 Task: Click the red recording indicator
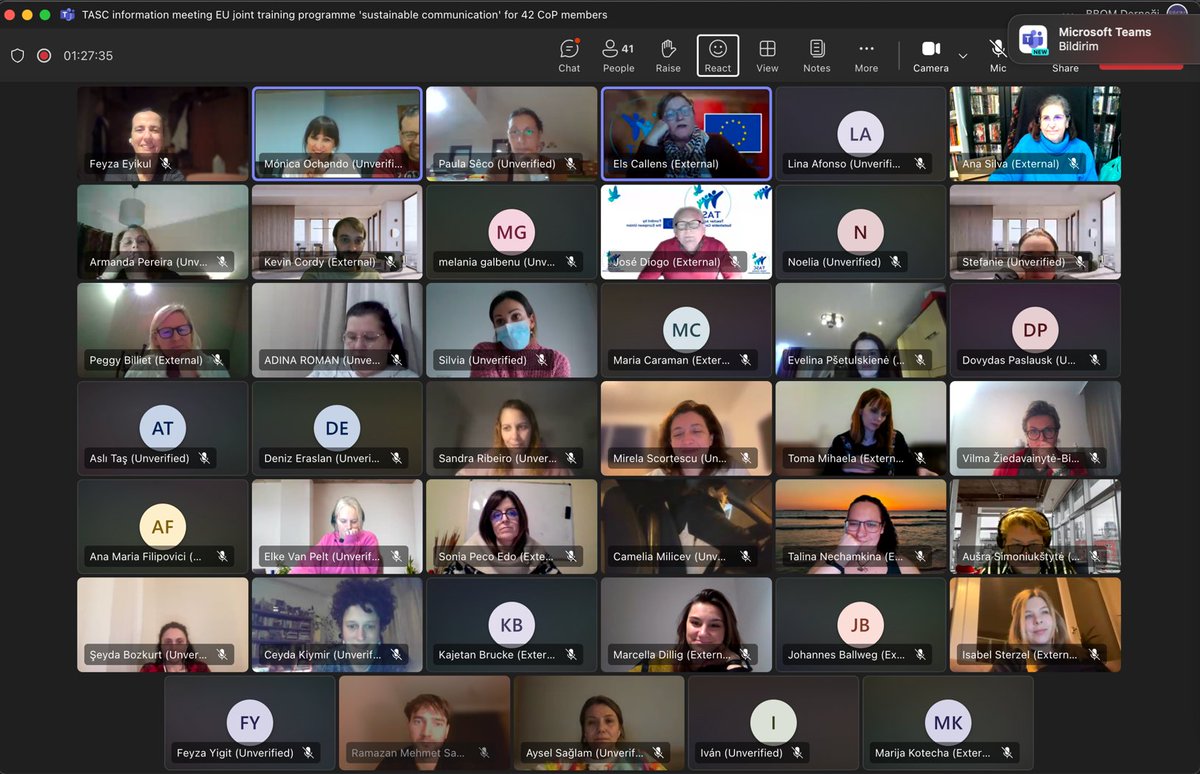[x=44, y=56]
